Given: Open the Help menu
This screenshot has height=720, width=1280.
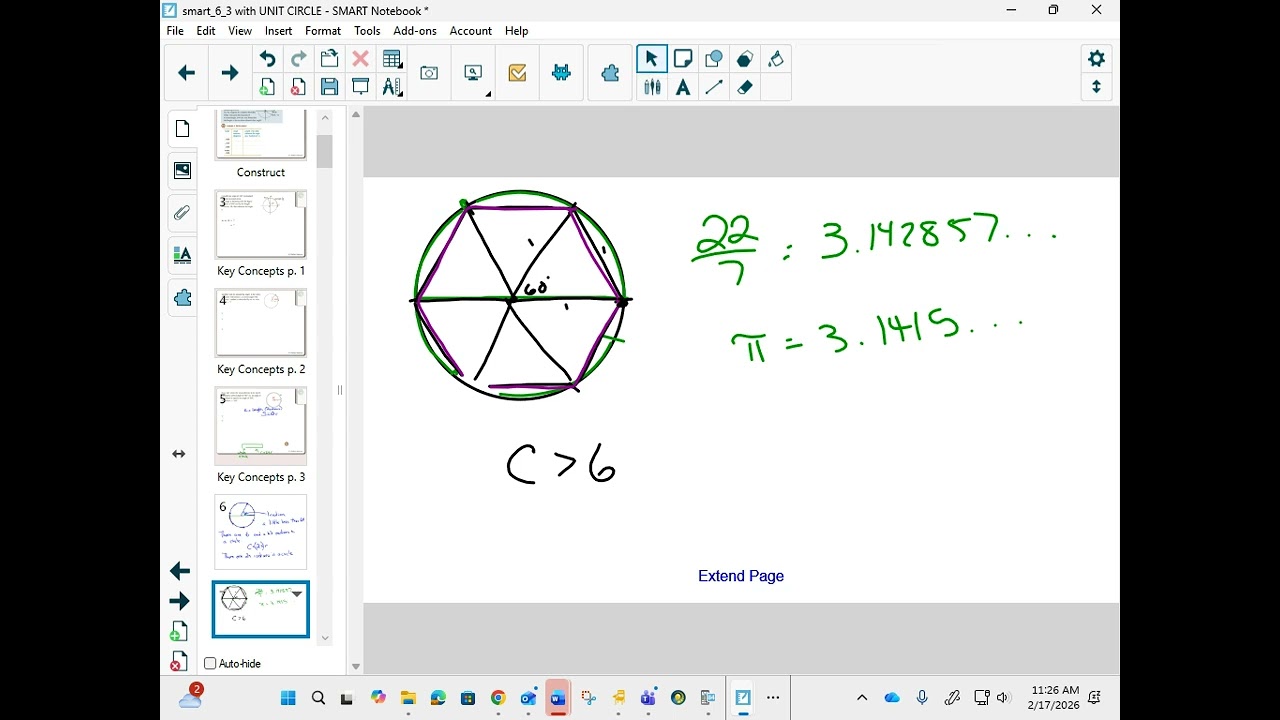Looking at the screenshot, I should tap(516, 31).
